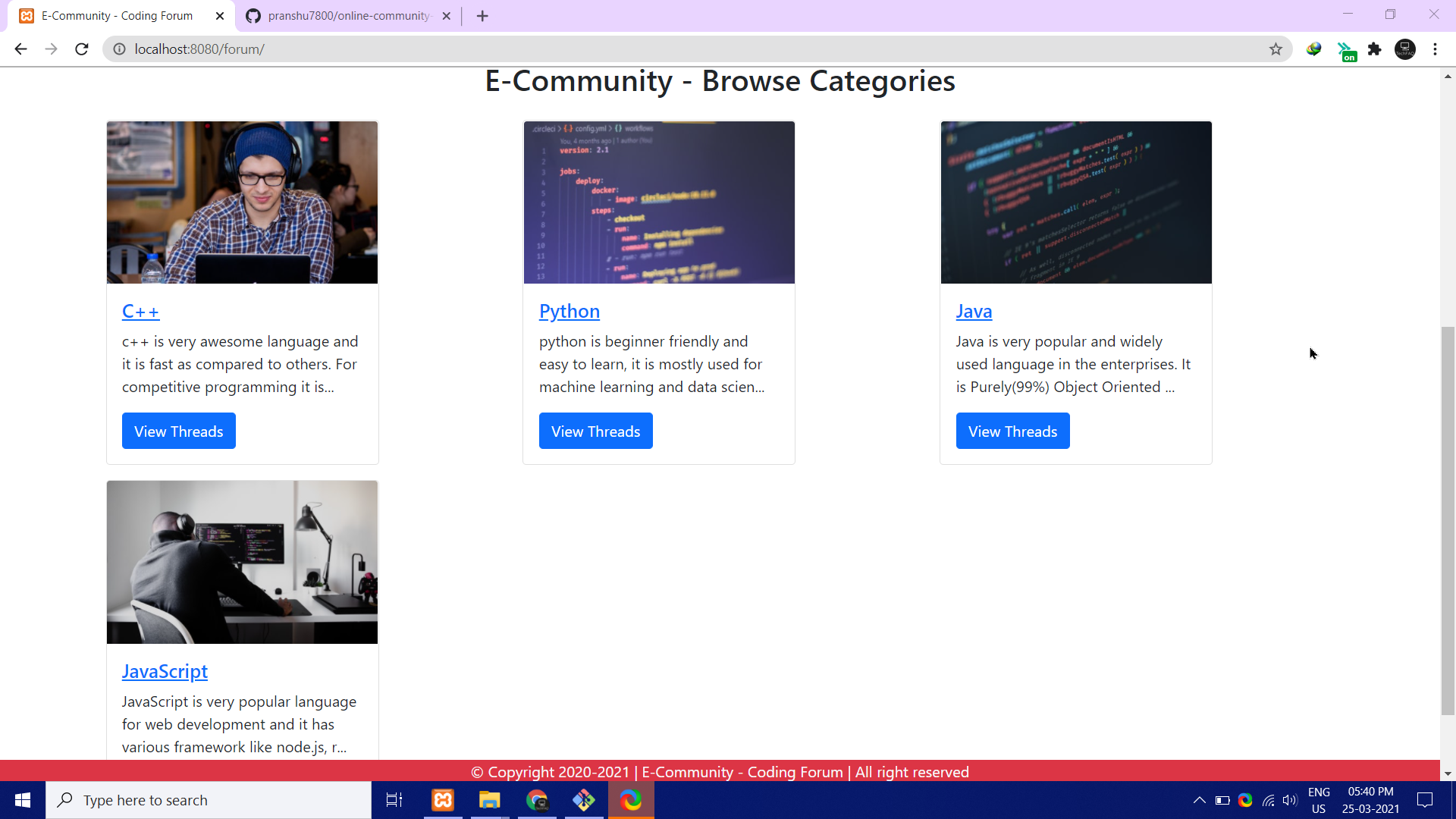Image resolution: width=1456 pixels, height=819 pixels.
Task: Click the Type here to search field
Action: [209, 800]
